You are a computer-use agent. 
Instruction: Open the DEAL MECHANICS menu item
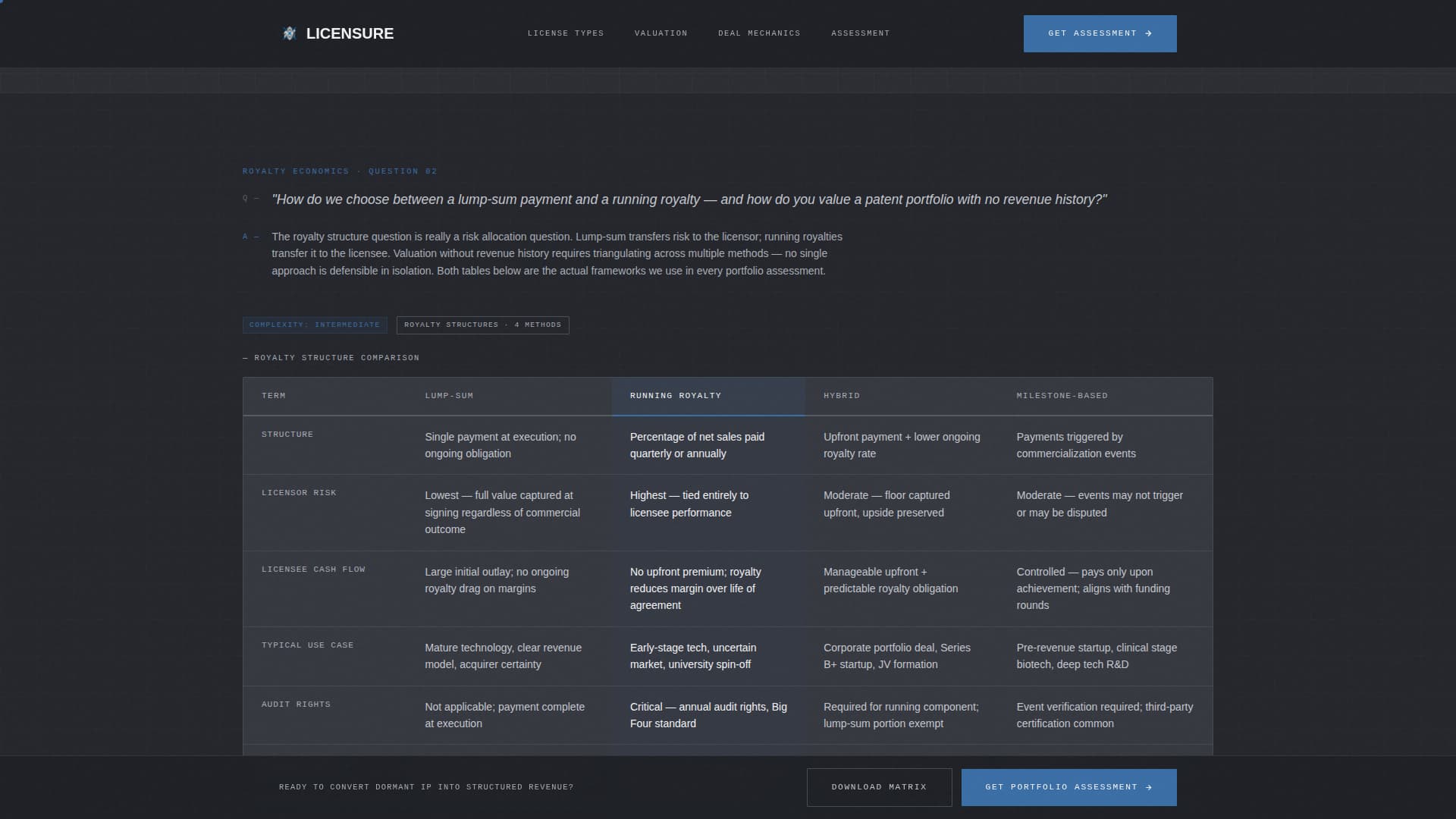pyautogui.click(x=759, y=33)
